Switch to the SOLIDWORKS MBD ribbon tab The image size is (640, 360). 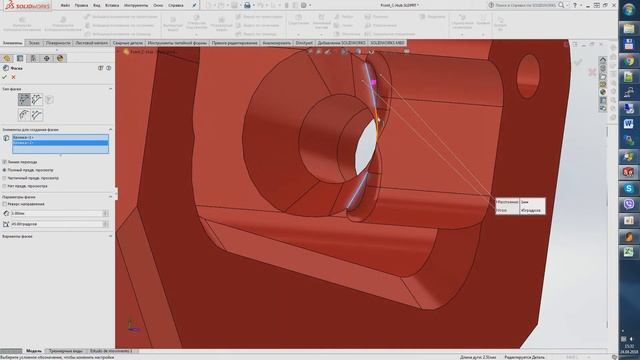click(387, 42)
